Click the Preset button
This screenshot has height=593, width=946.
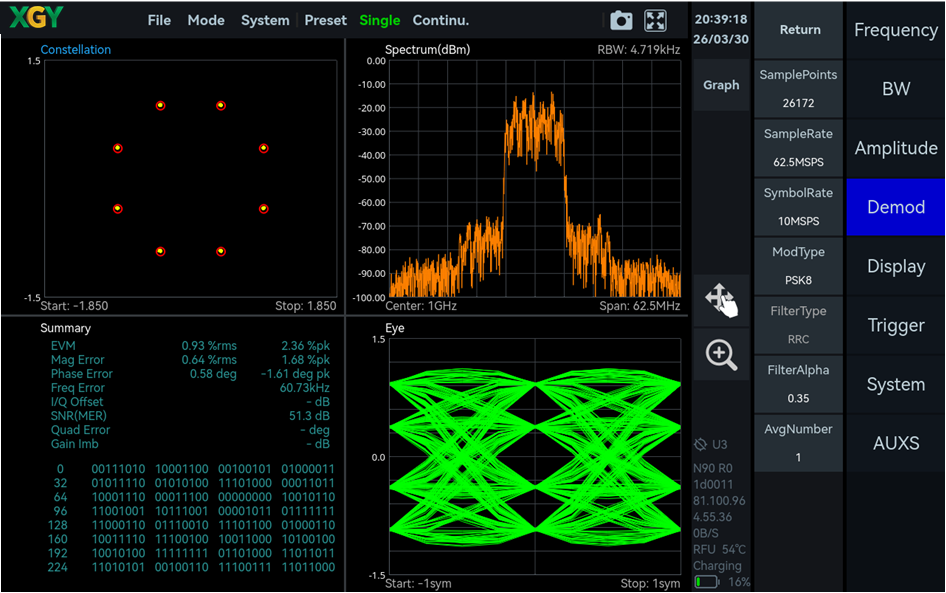click(x=325, y=21)
